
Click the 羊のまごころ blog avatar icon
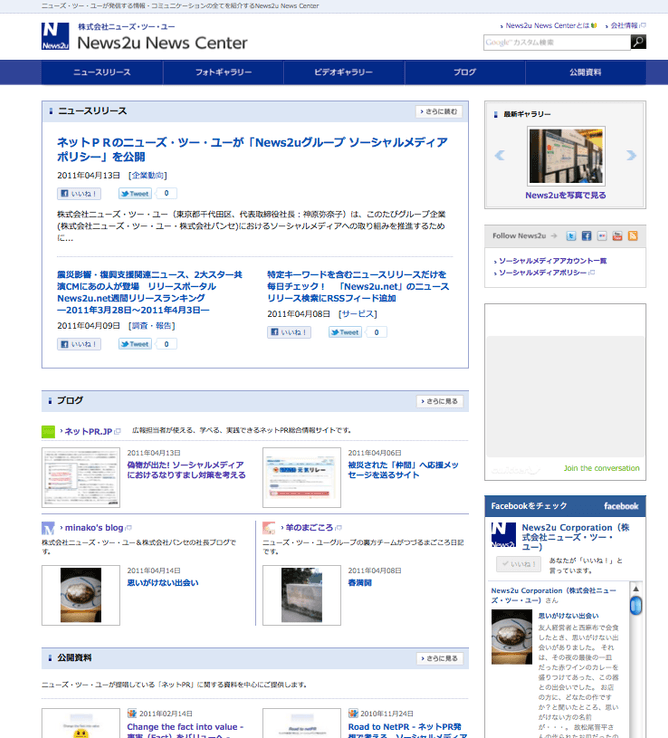click(269, 528)
